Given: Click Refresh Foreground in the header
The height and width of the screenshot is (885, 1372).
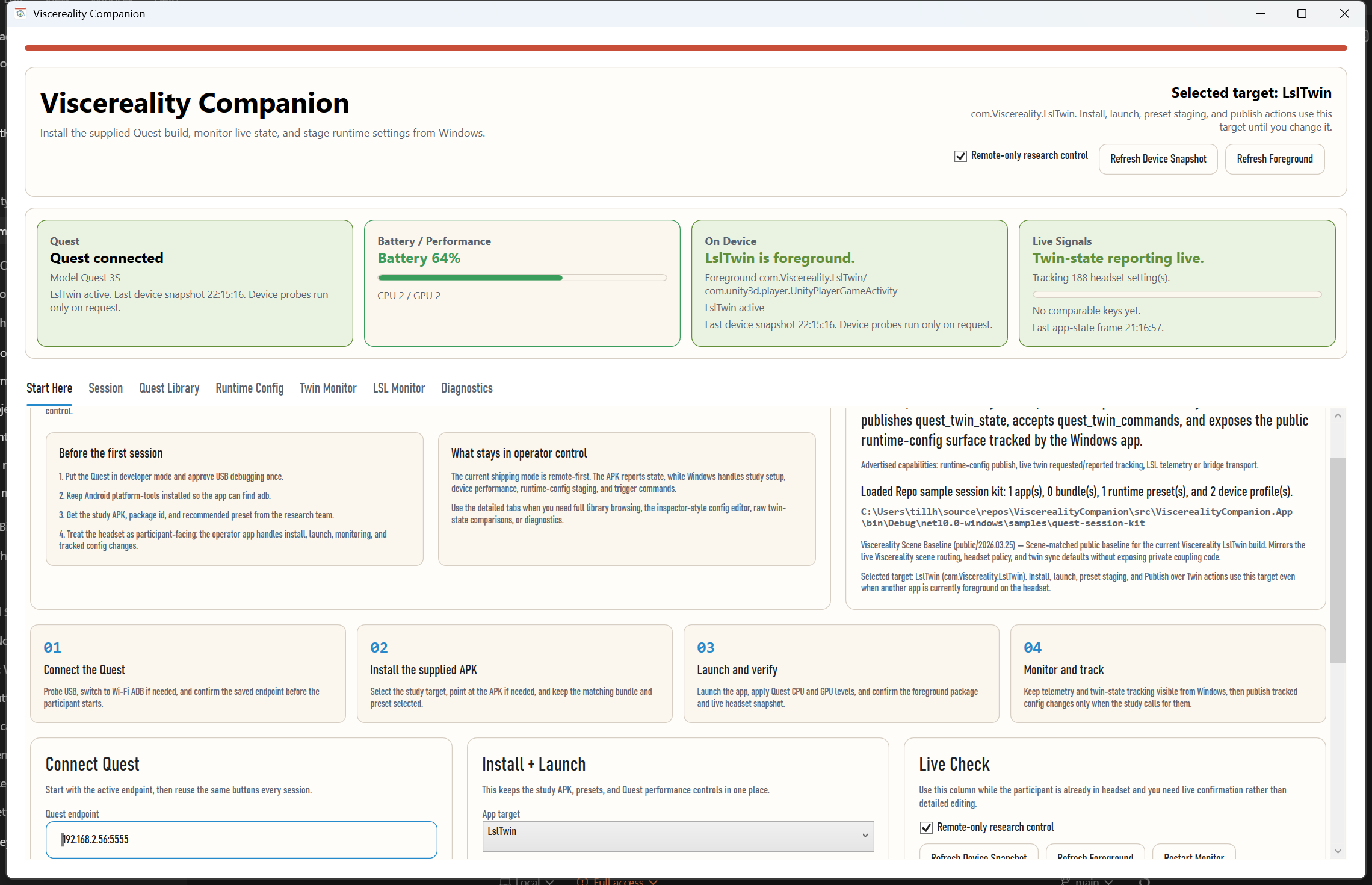Looking at the screenshot, I should pos(1275,159).
